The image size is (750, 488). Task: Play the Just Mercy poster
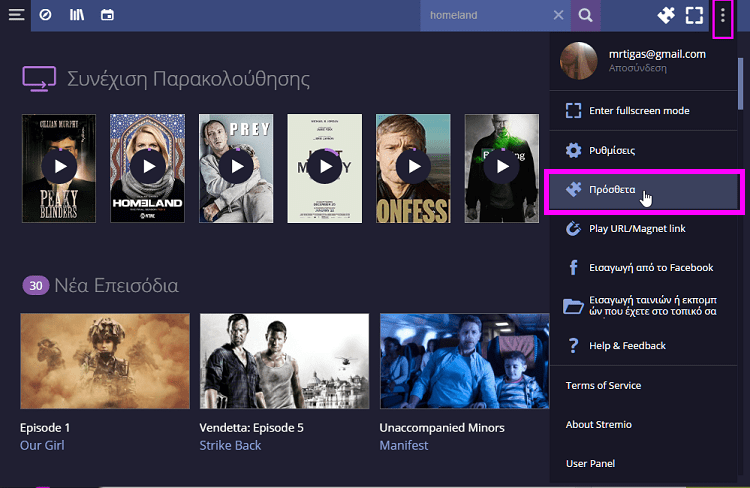tap(324, 168)
